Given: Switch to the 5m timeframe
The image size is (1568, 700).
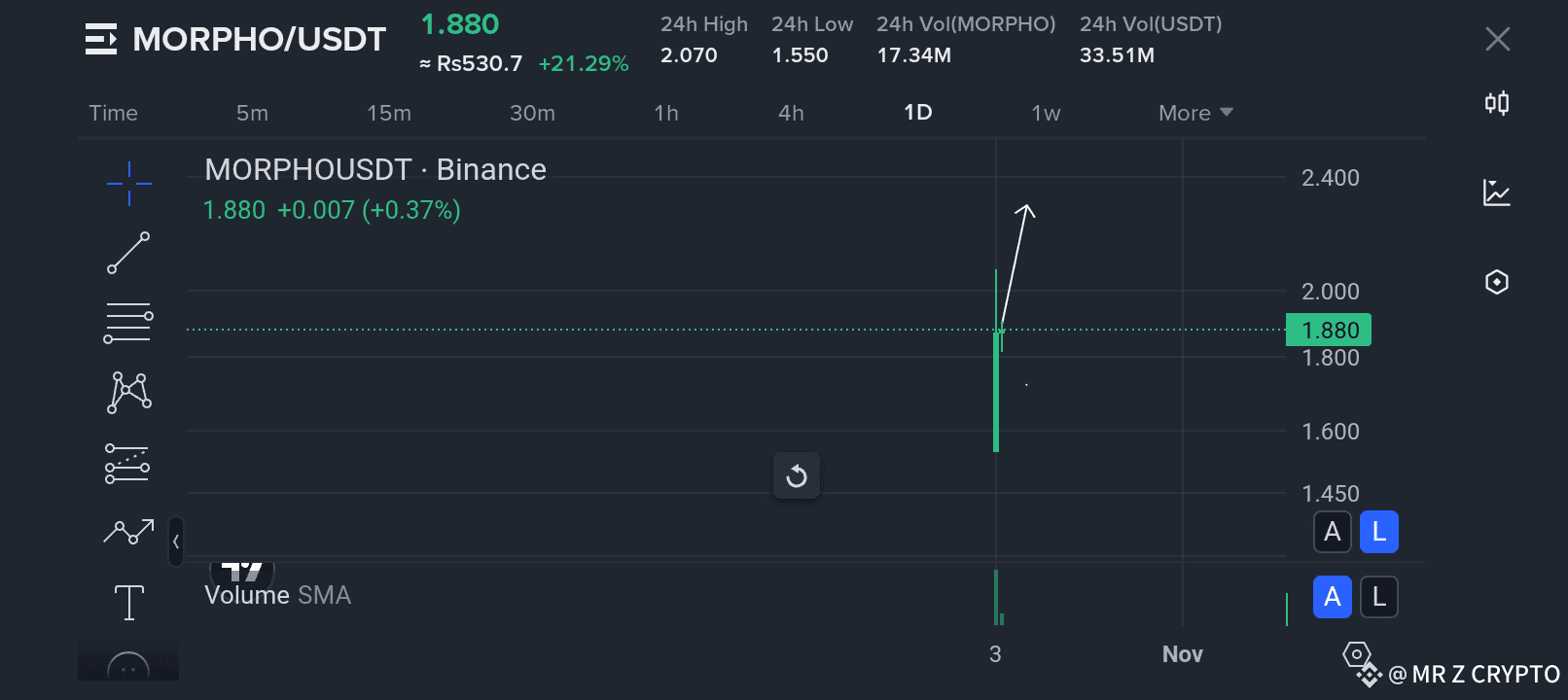Looking at the screenshot, I should 252,113.
